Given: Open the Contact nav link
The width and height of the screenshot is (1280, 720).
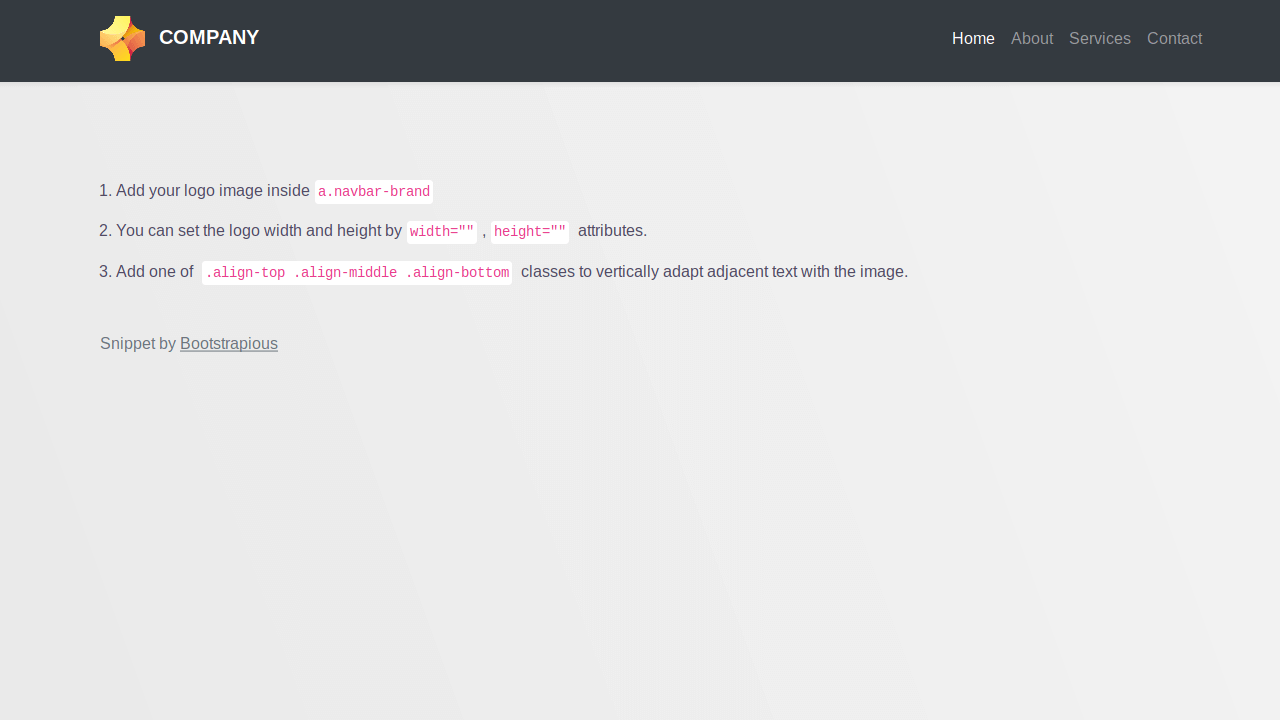Looking at the screenshot, I should (1174, 39).
